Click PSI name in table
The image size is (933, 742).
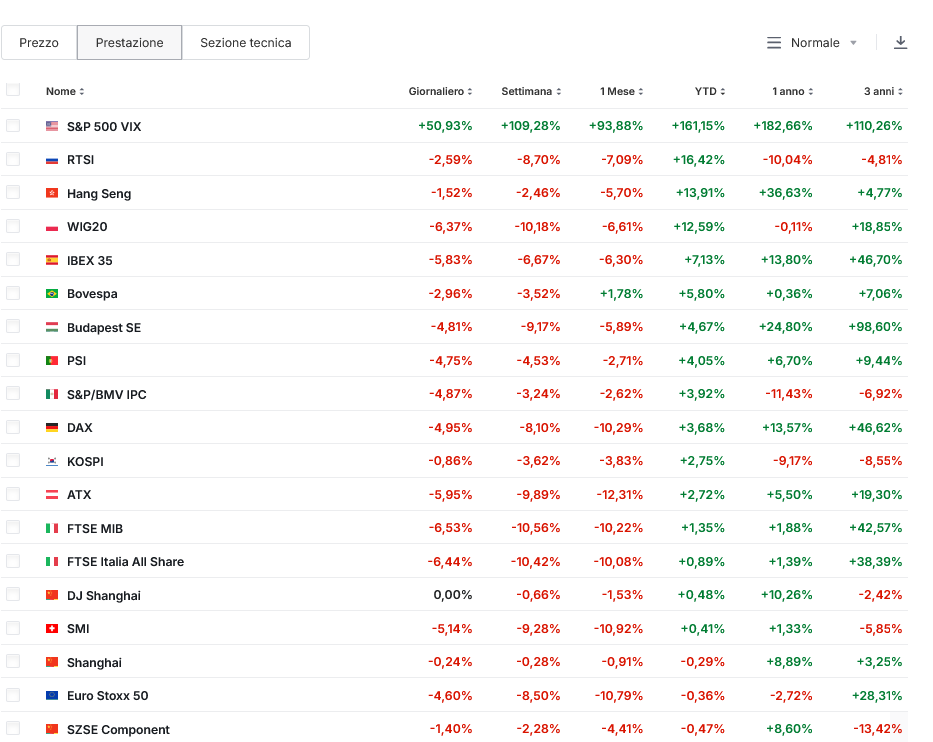click(77, 361)
